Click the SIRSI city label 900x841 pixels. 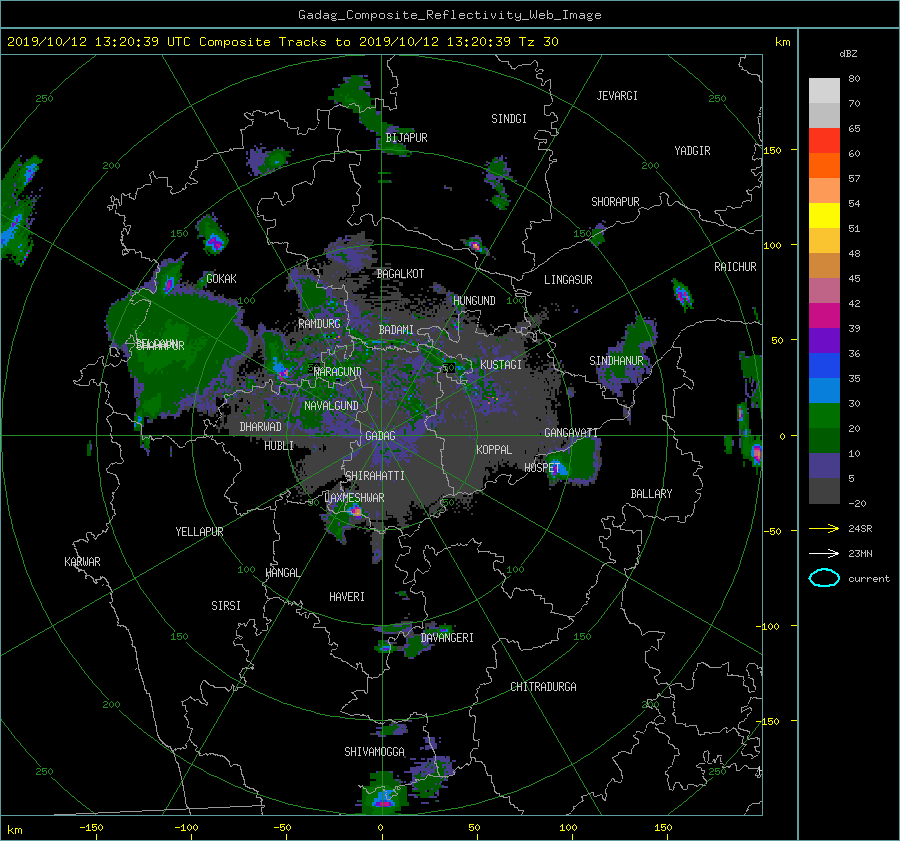(x=226, y=606)
